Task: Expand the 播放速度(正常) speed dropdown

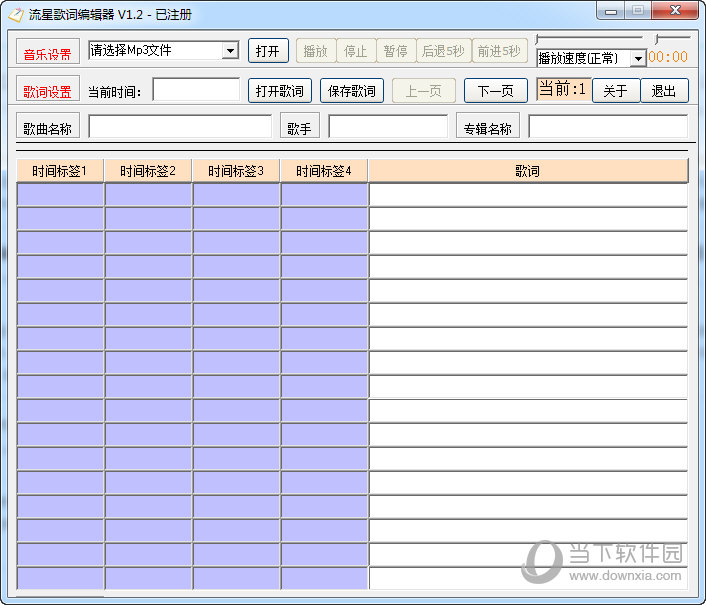Action: 638,59
